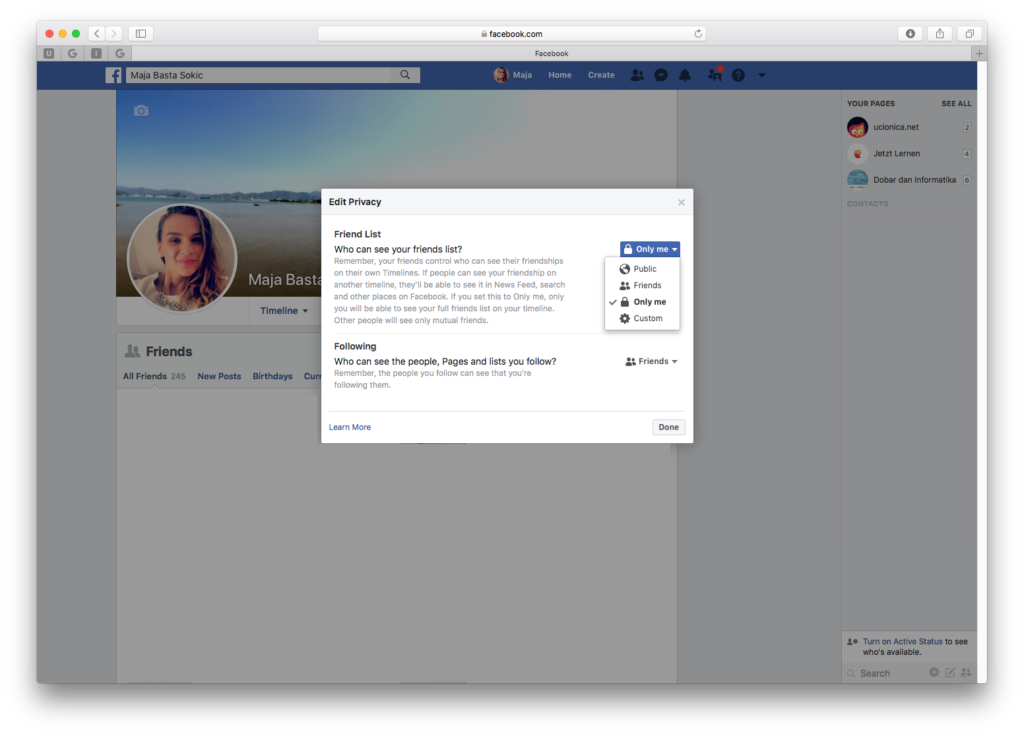This screenshot has height=736, width=1024.
Task: Click the Help question mark icon
Action: coord(738,75)
